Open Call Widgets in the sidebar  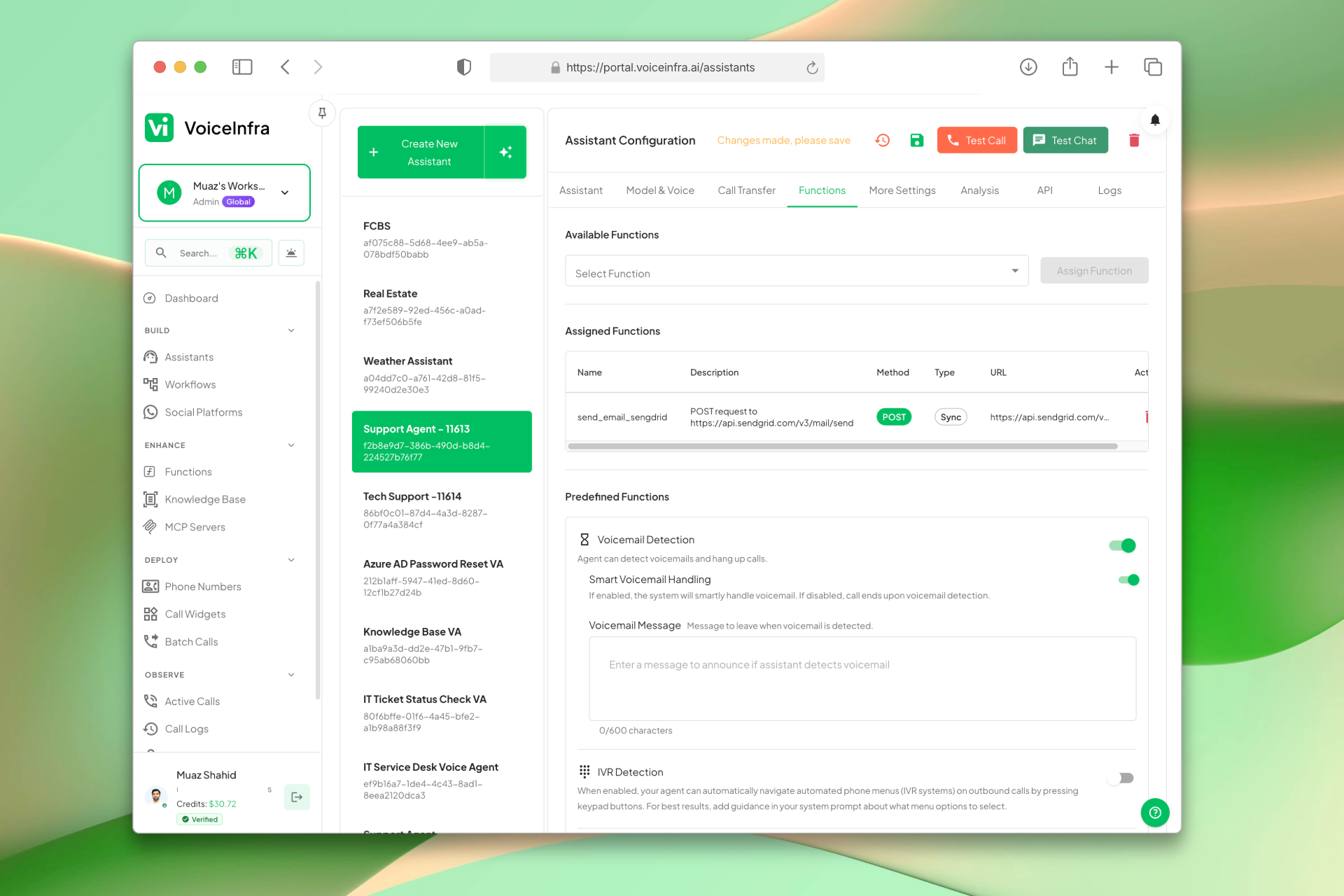point(195,614)
